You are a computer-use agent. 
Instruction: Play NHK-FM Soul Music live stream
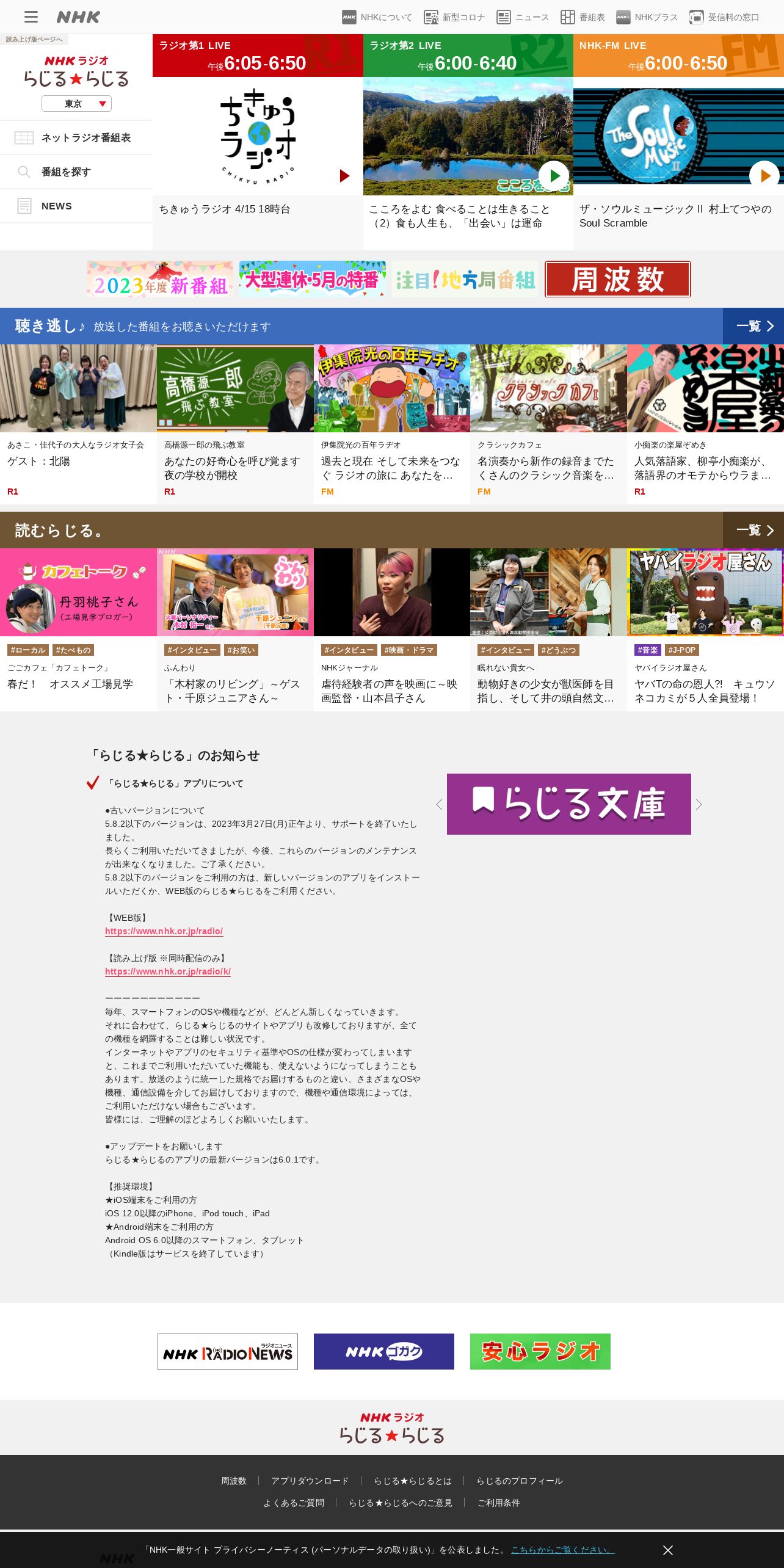[x=764, y=176]
